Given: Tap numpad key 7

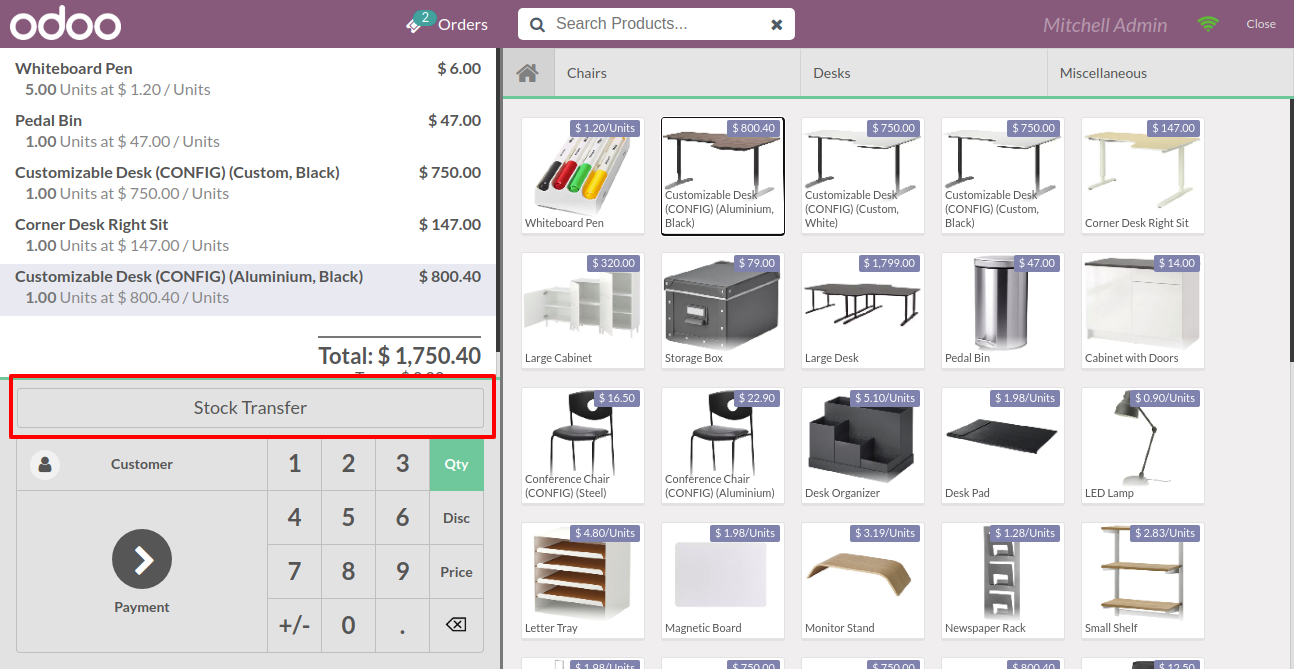Looking at the screenshot, I should click(x=294, y=572).
